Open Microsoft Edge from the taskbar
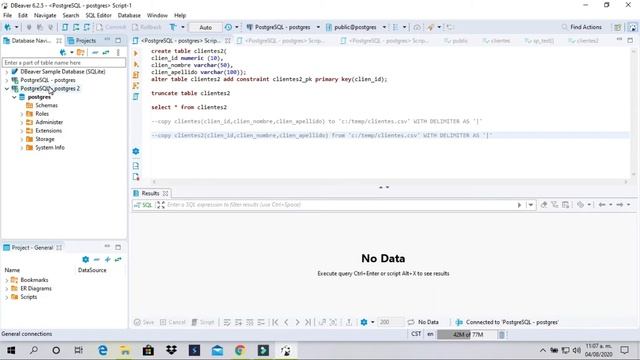Image resolution: width=640 pixels, height=360 pixels. click(102, 350)
